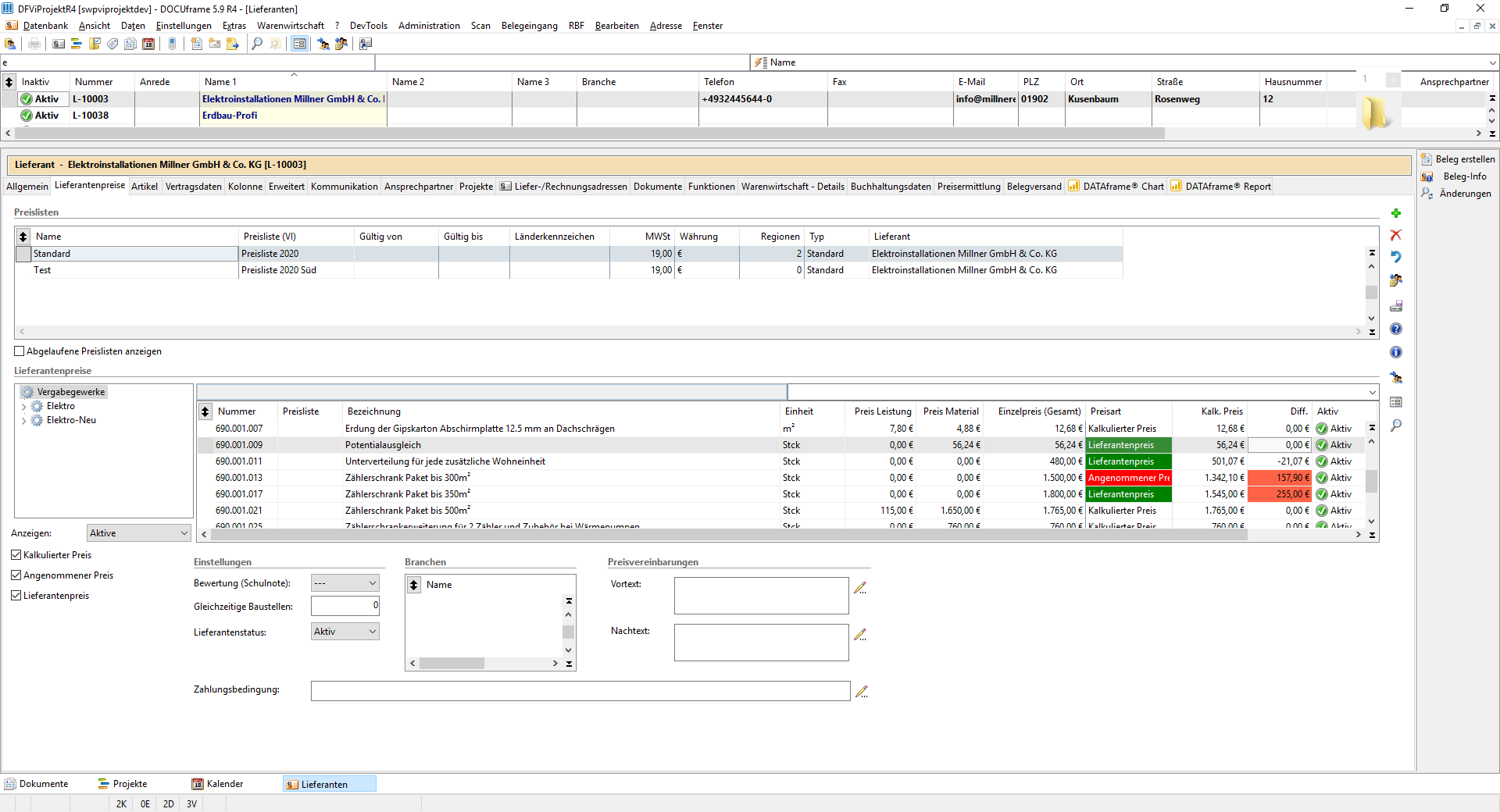Edit Zahlungsbedingung with pencil icon

click(x=862, y=692)
